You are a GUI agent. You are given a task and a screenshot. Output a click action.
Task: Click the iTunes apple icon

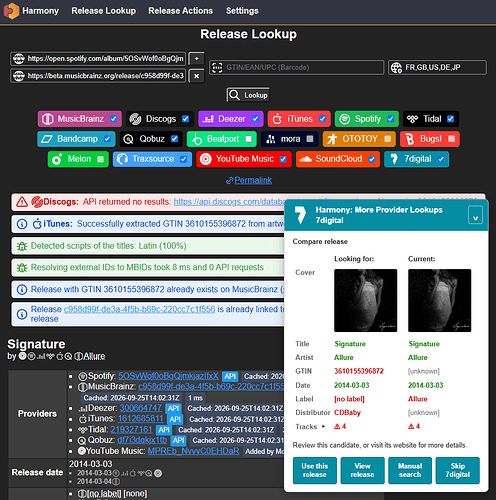277,119
